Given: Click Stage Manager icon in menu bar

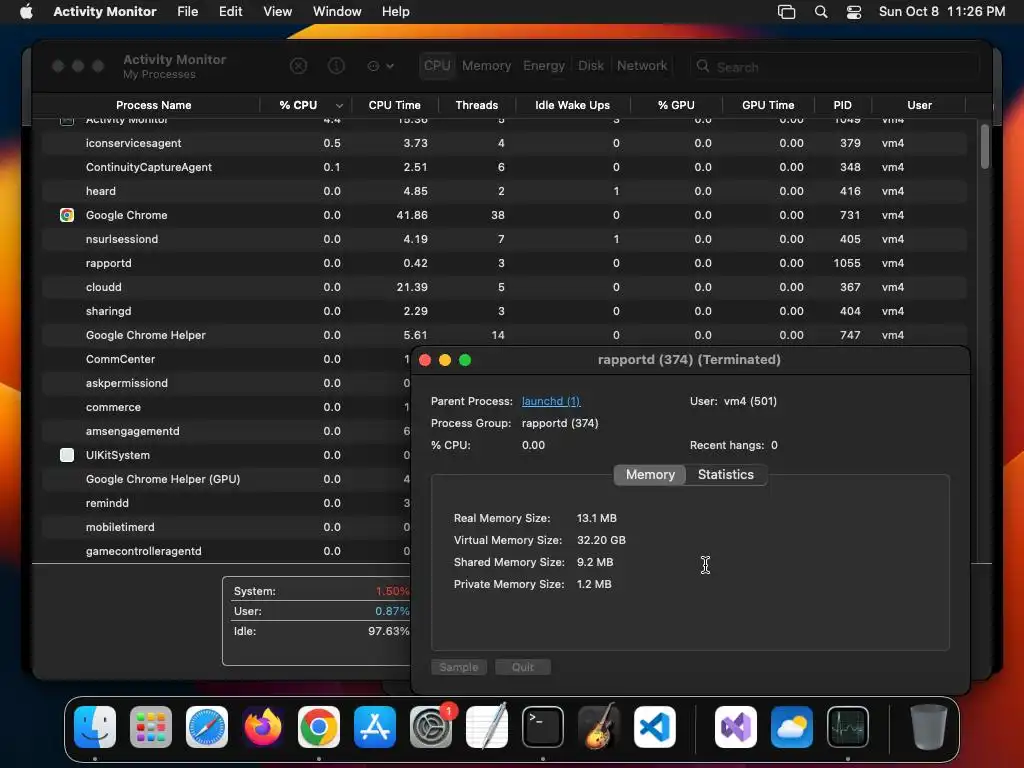Looking at the screenshot, I should (786, 12).
